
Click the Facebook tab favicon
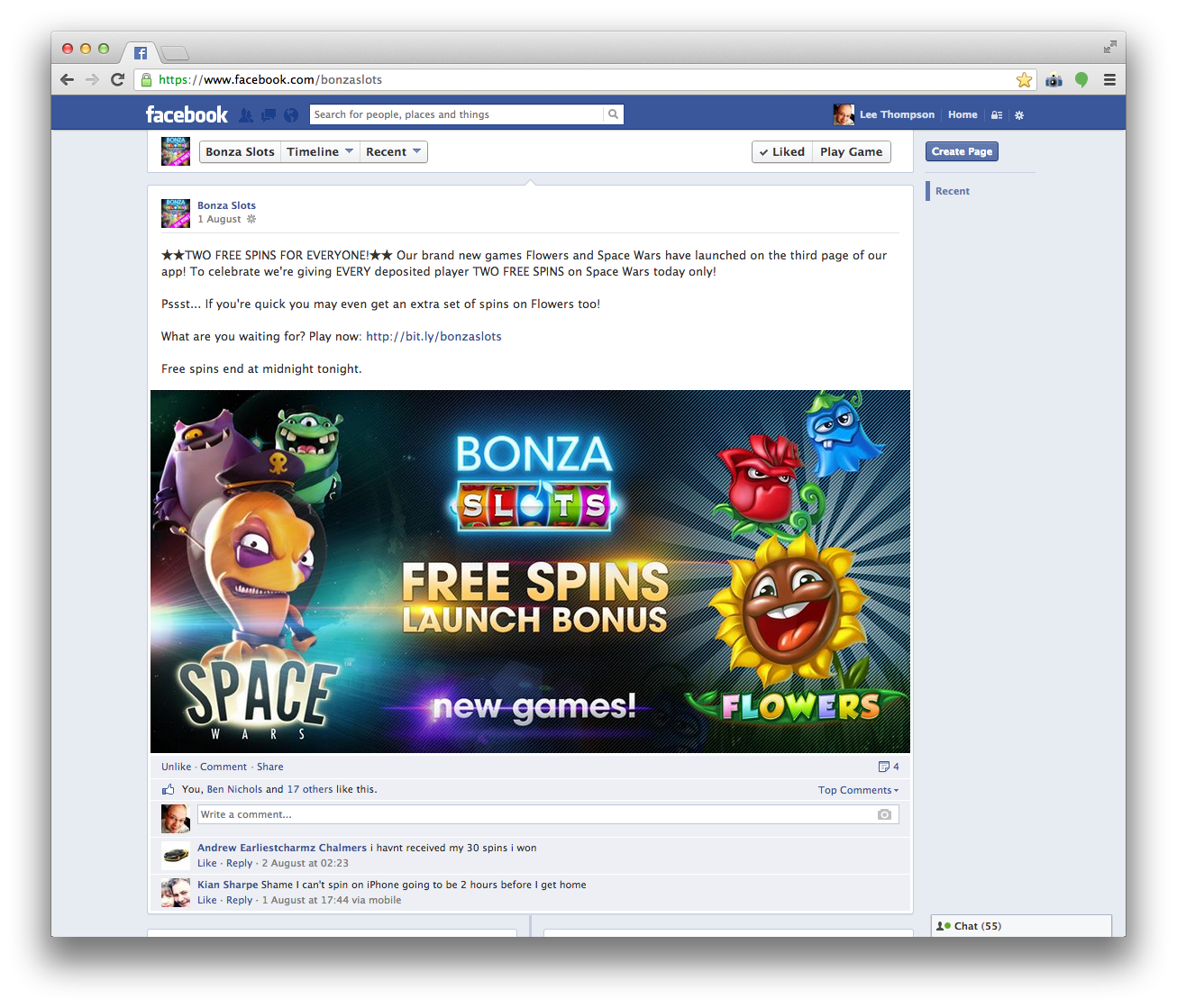pyautogui.click(x=141, y=53)
